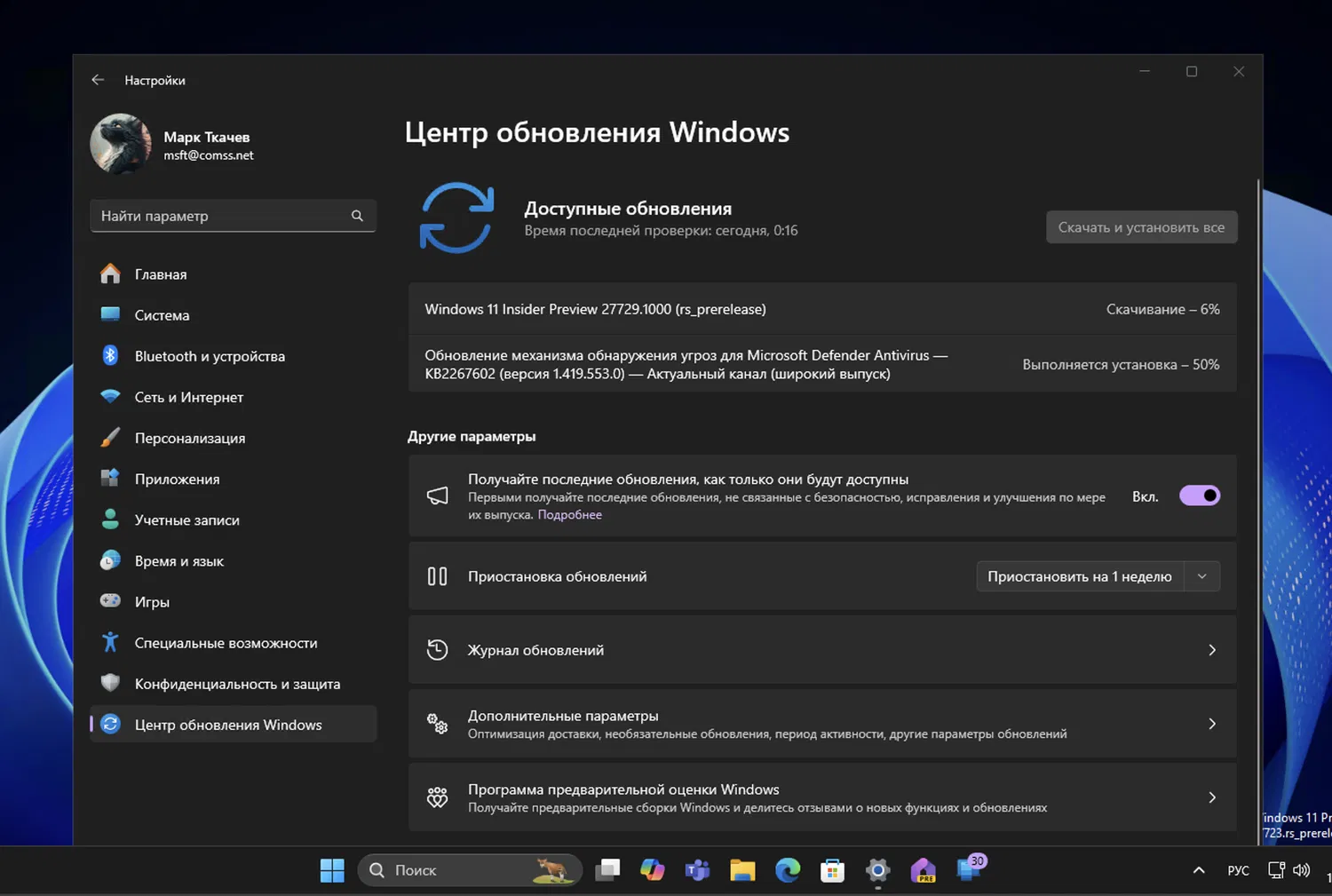Open Учетные записи settings
The width and height of the screenshot is (1332, 896).
186,519
